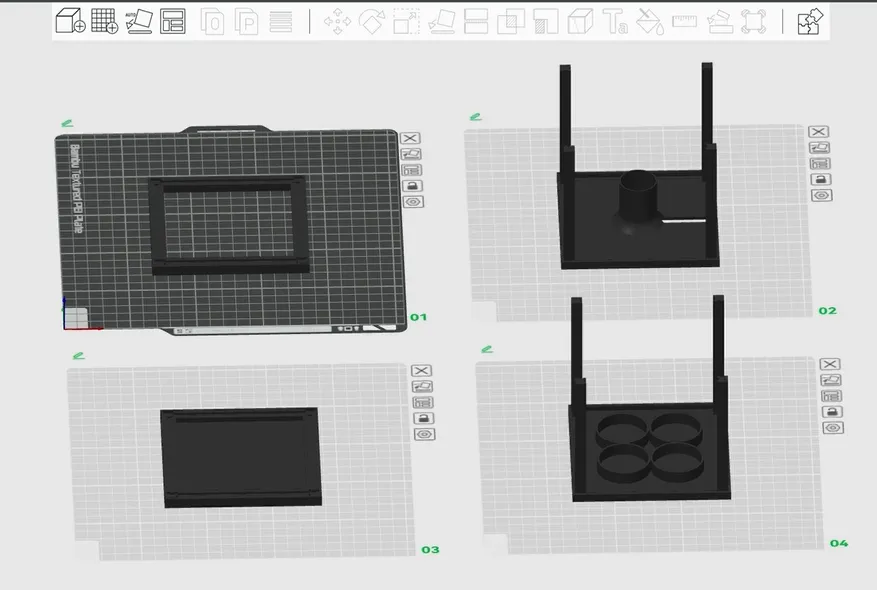Remove all objects on plate 02

(818, 131)
